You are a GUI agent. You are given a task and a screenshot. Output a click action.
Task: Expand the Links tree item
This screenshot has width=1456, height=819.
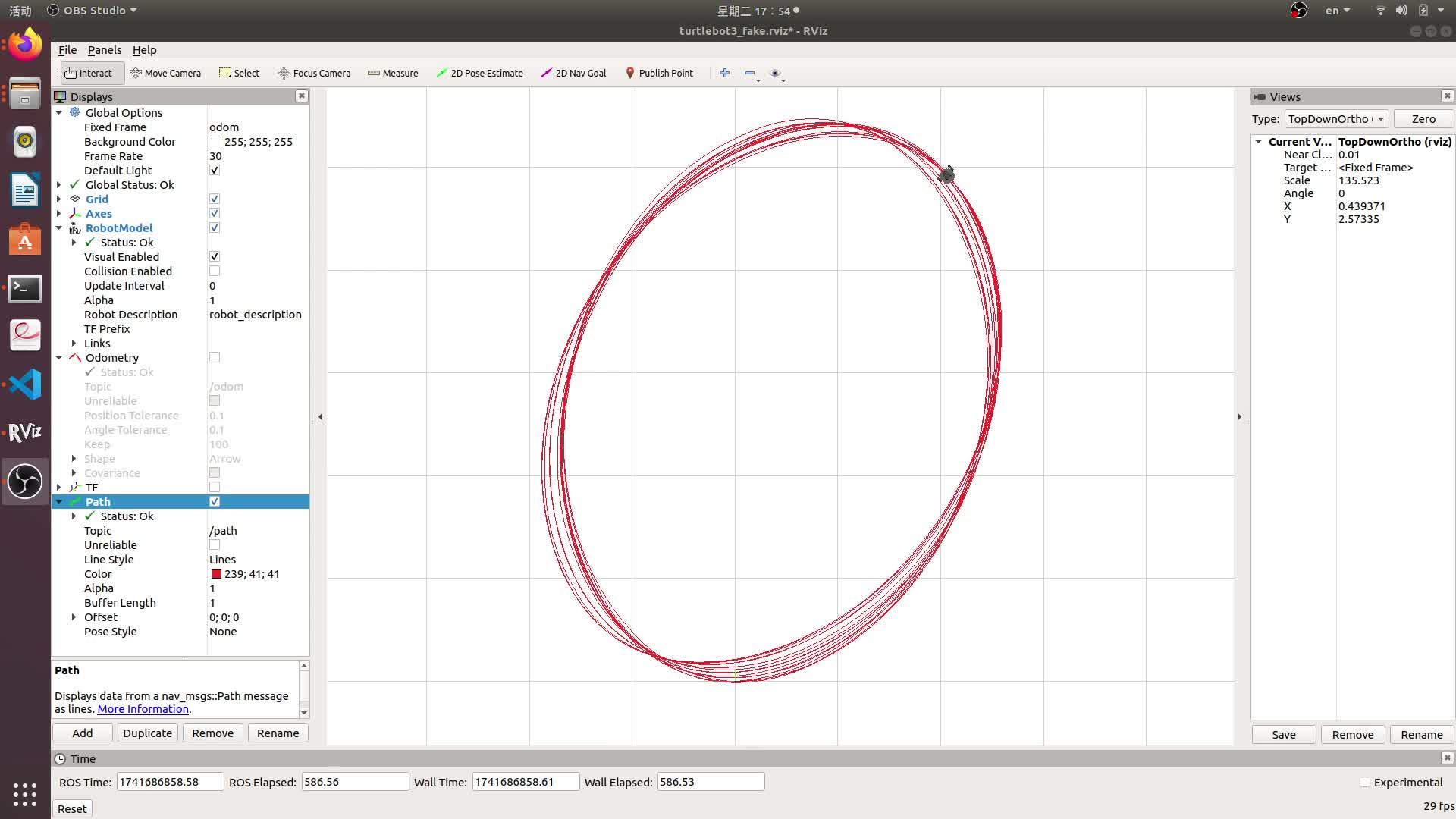click(74, 344)
